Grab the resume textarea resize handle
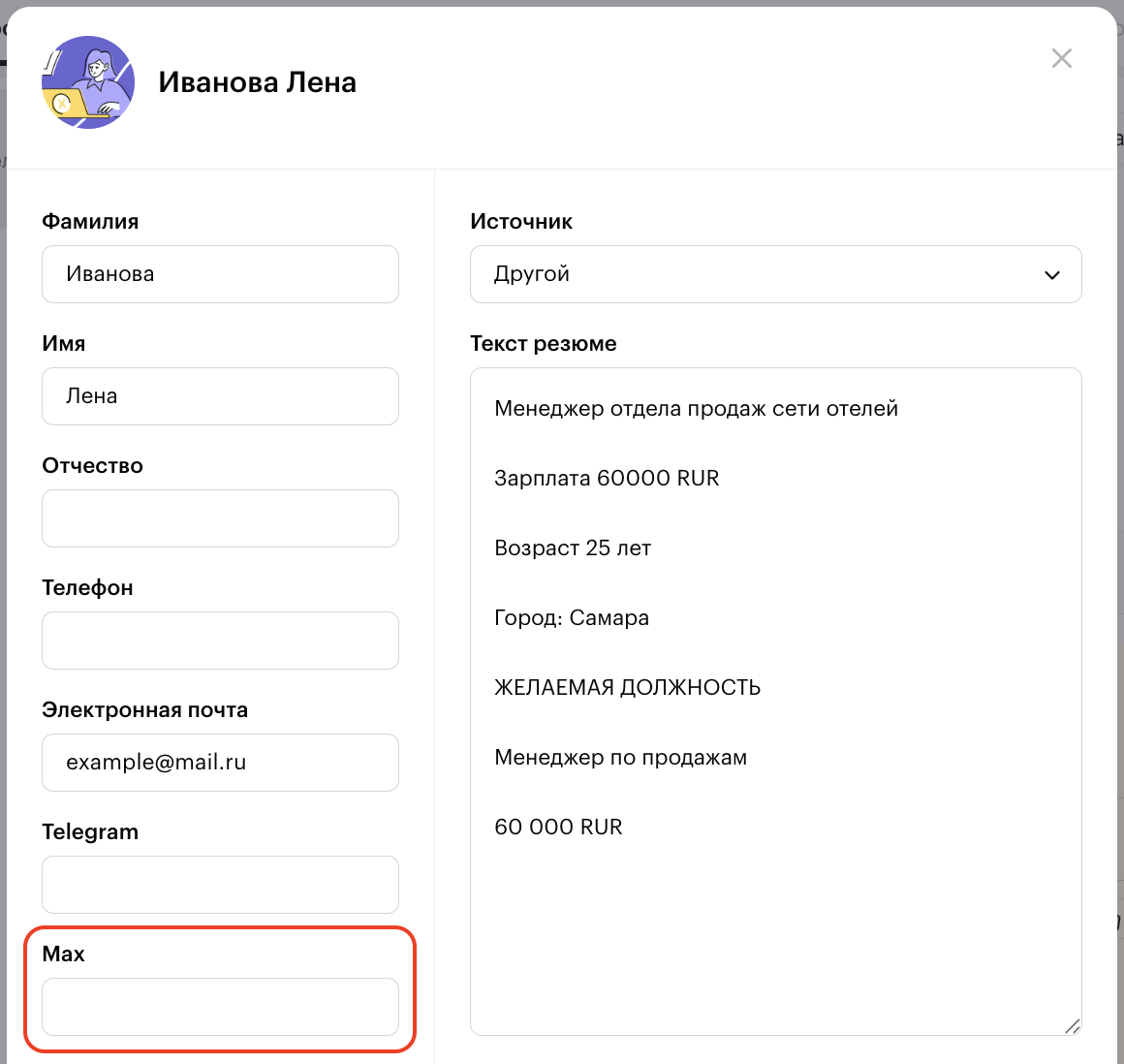This screenshot has width=1124, height=1064. pyautogui.click(x=1072, y=1026)
